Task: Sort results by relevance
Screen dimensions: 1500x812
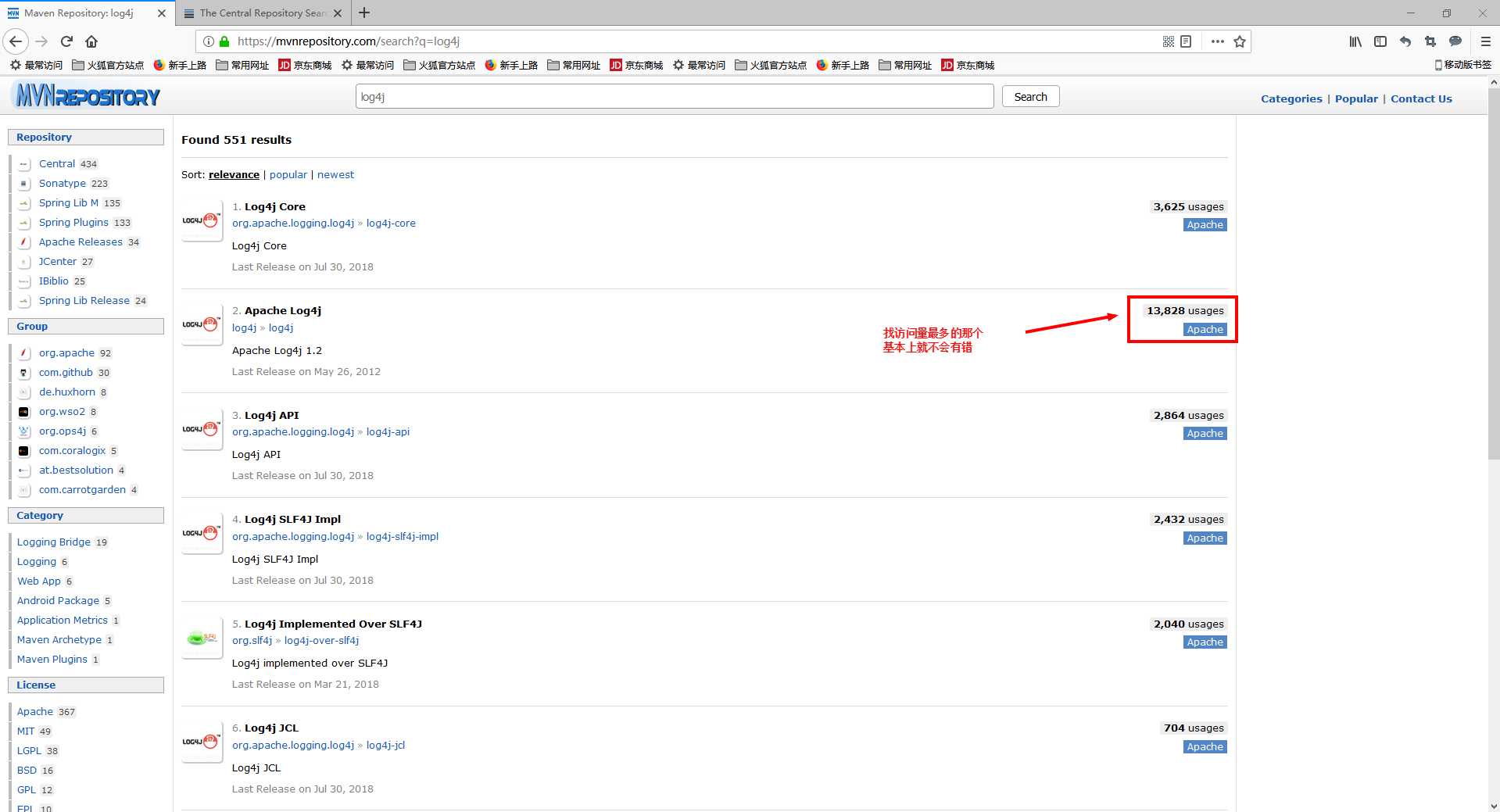Action: point(234,174)
